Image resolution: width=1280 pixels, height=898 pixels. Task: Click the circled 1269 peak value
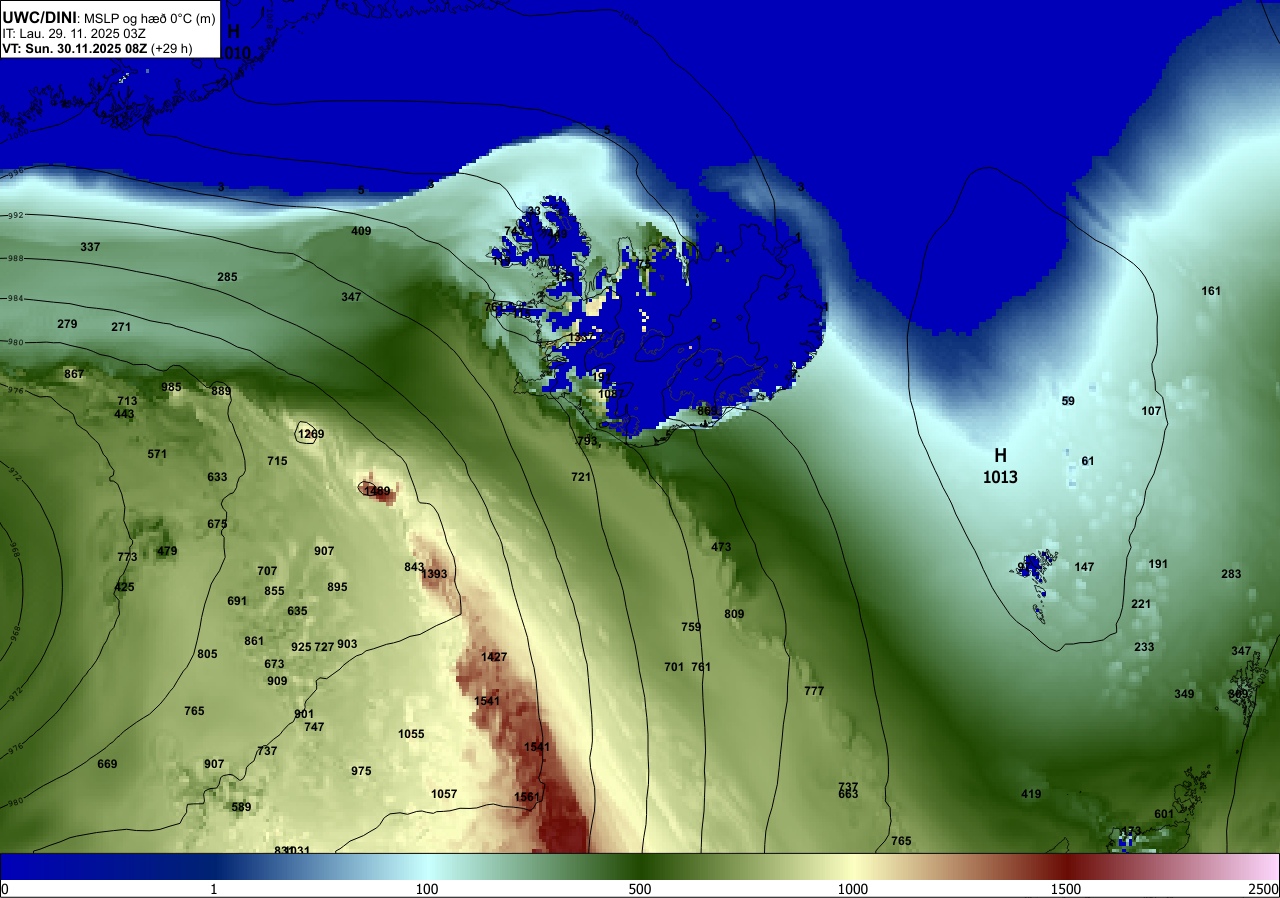point(311,434)
